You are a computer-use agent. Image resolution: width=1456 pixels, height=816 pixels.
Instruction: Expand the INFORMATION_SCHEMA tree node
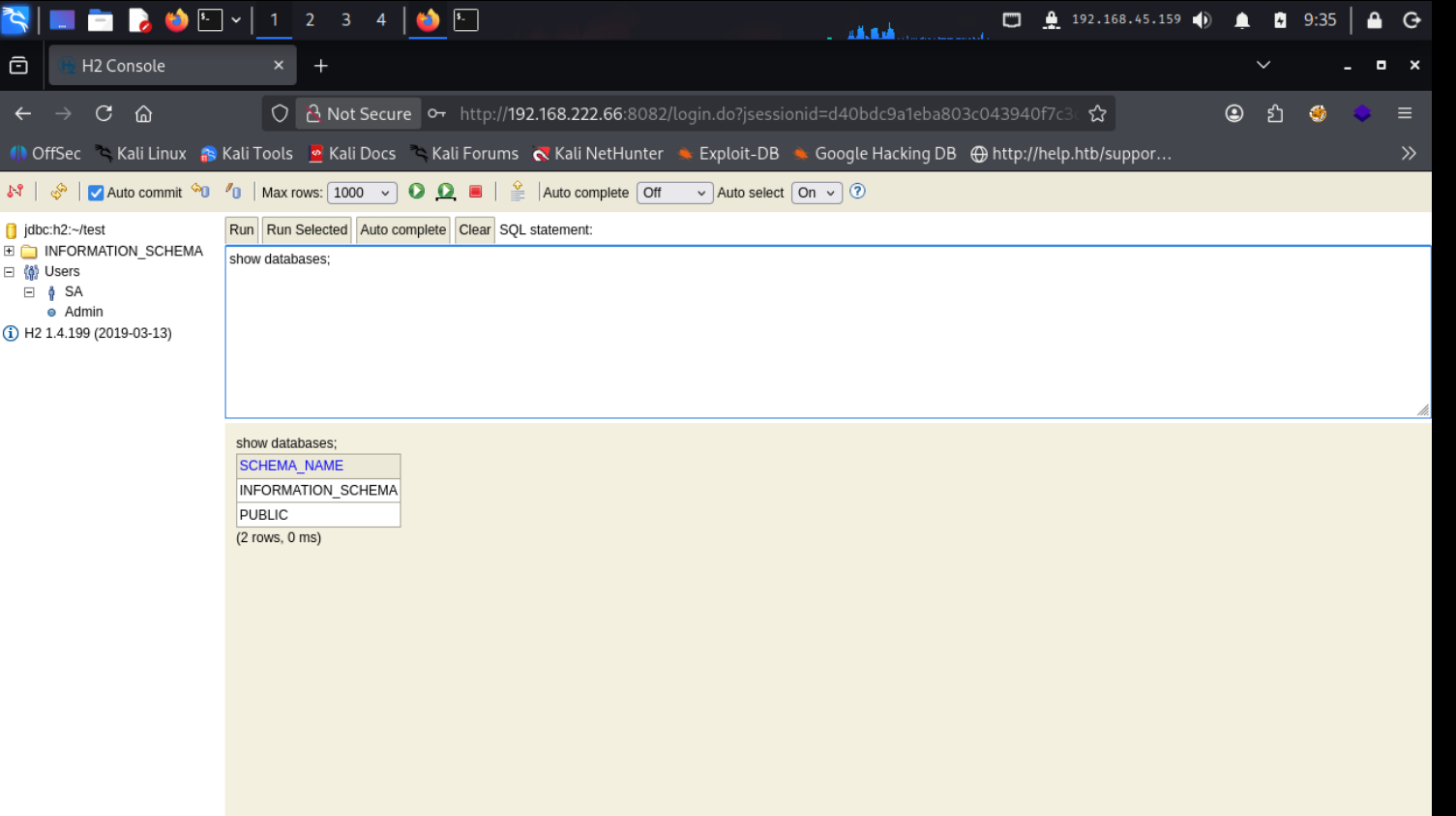[x=10, y=251]
